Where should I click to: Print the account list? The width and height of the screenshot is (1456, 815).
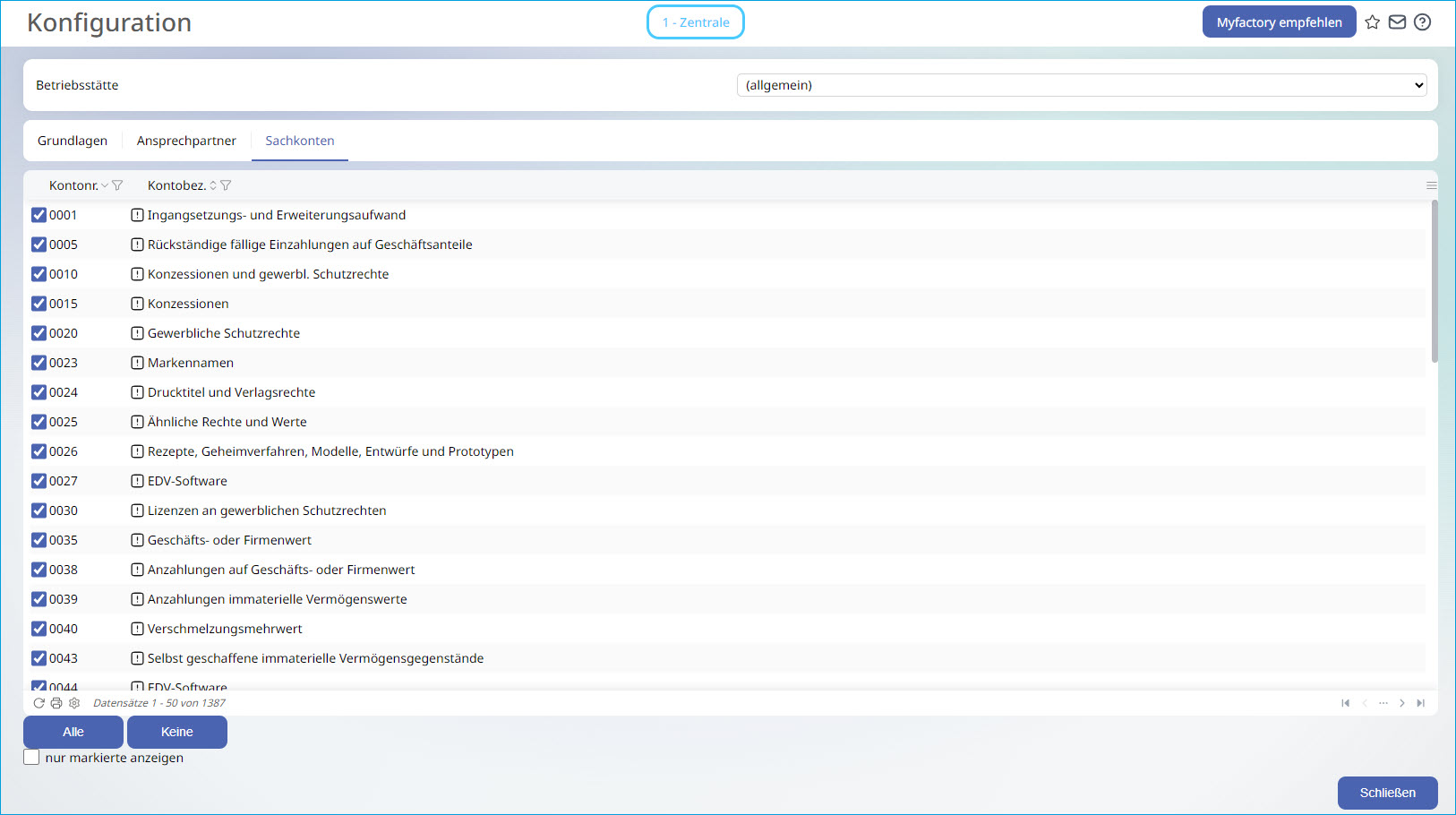point(56,703)
